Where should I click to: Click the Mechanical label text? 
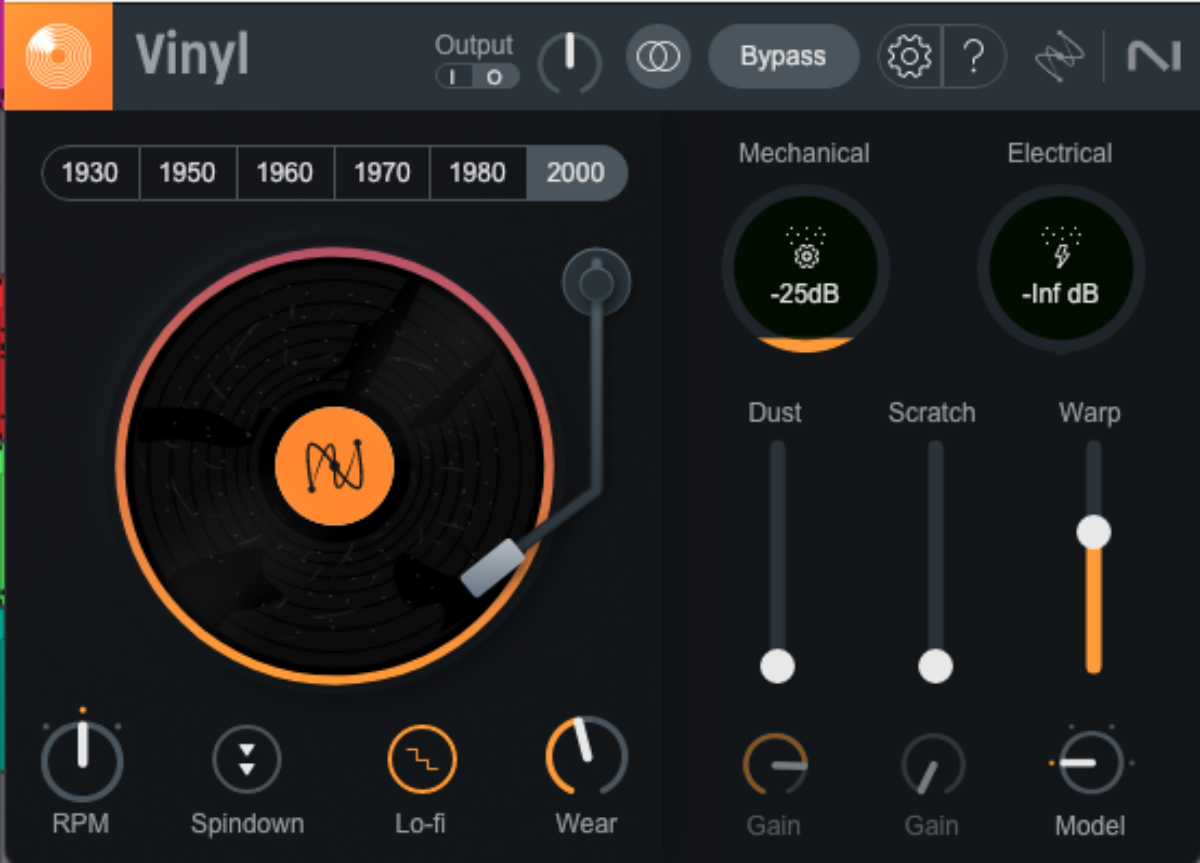click(x=804, y=153)
